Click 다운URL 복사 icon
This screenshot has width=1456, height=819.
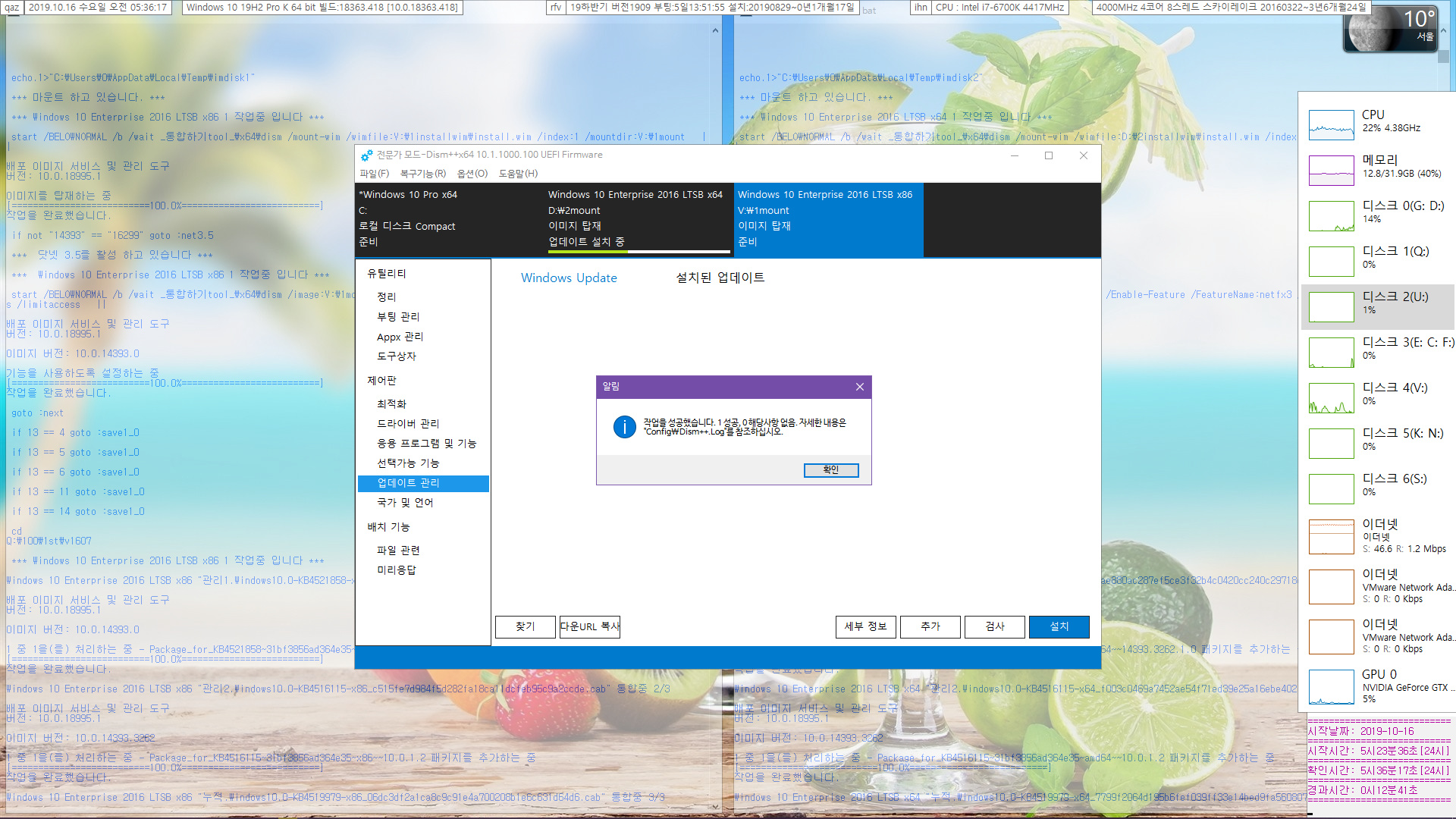pos(591,626)
